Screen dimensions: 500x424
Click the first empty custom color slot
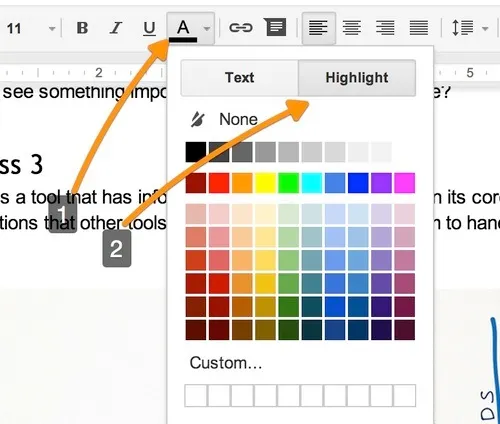click(x=196, y=396)
